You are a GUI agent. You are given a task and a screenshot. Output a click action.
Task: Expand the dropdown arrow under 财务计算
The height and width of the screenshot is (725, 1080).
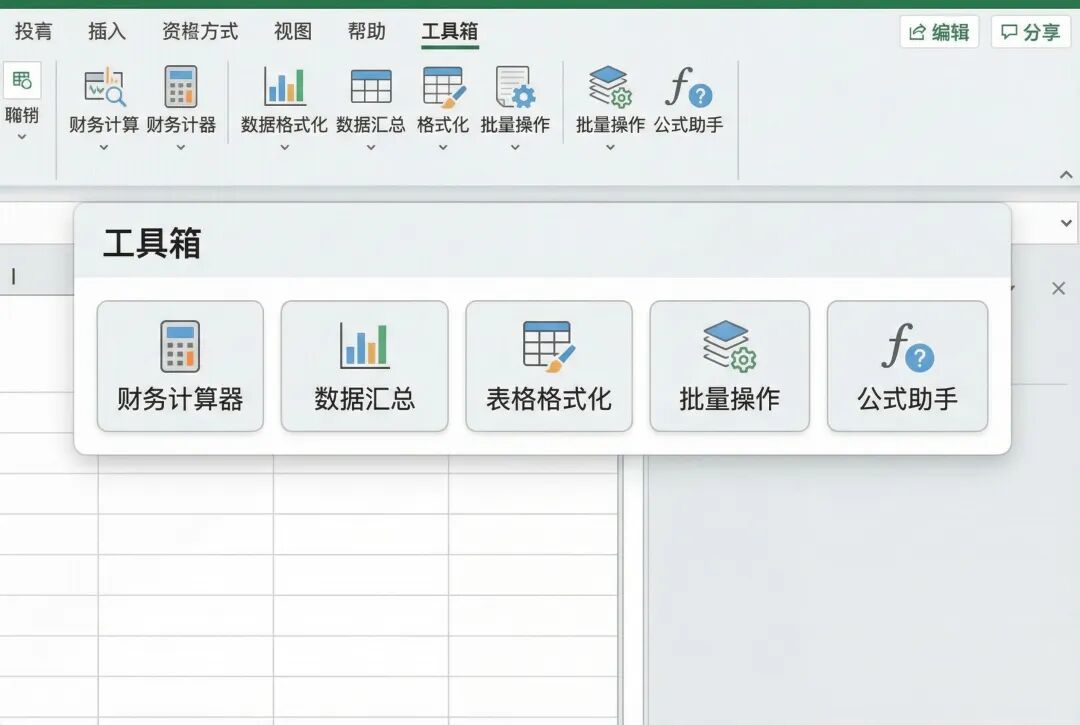coord(104,147)
